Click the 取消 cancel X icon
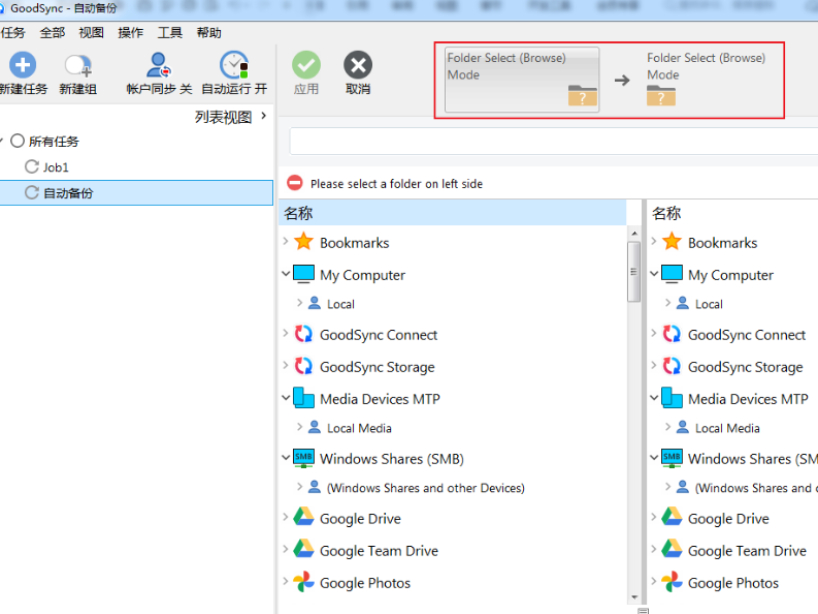The image size is (818, 614). [358, 65]
